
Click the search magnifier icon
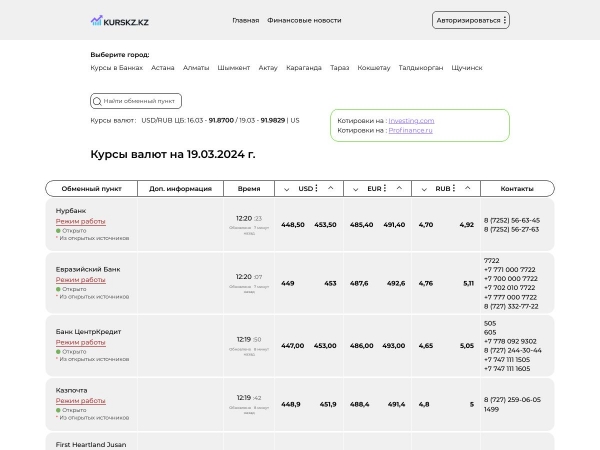tap(97, 101)
